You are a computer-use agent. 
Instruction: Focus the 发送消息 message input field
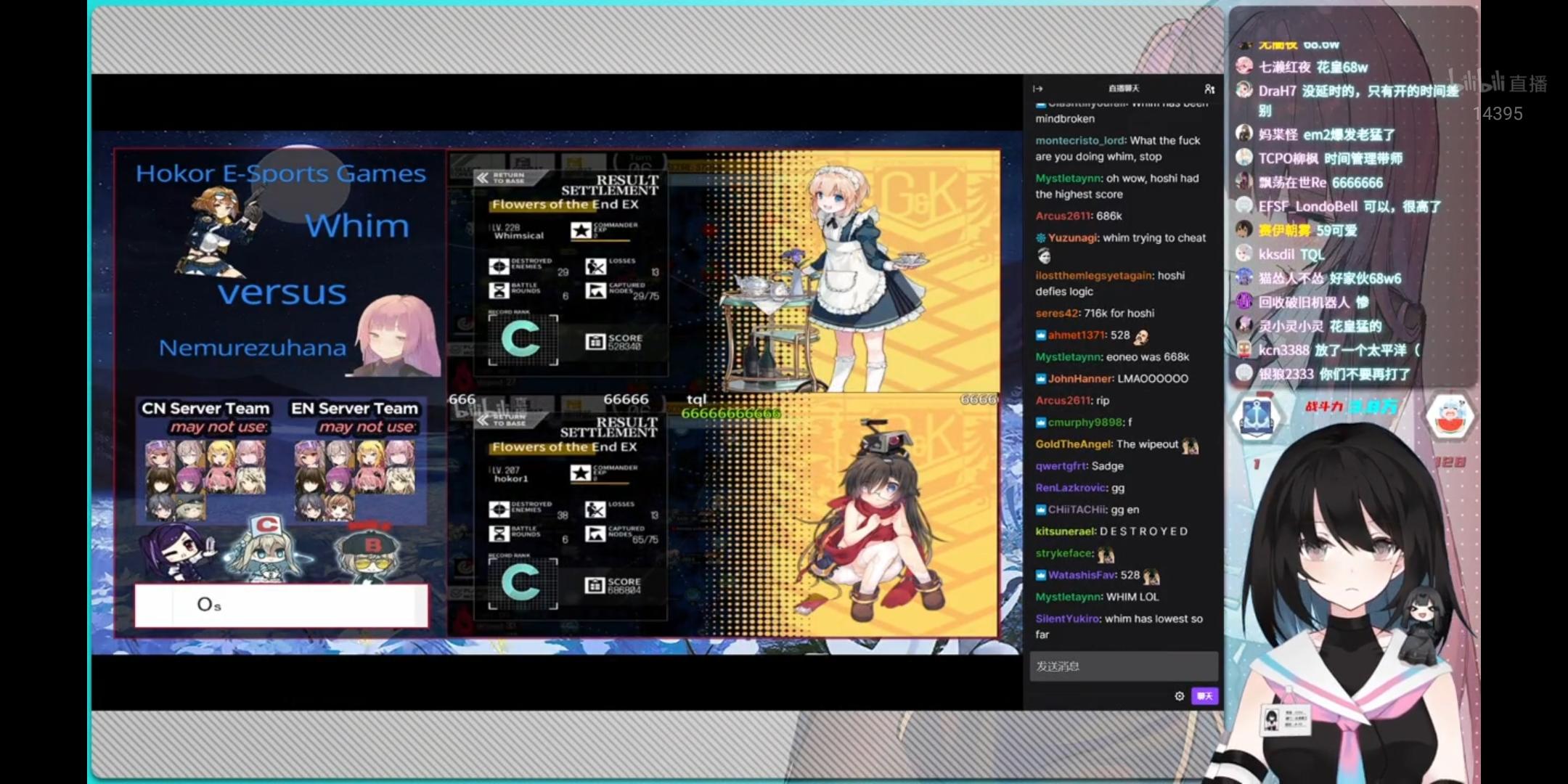pyautogui.click(x=1123, y=666)
